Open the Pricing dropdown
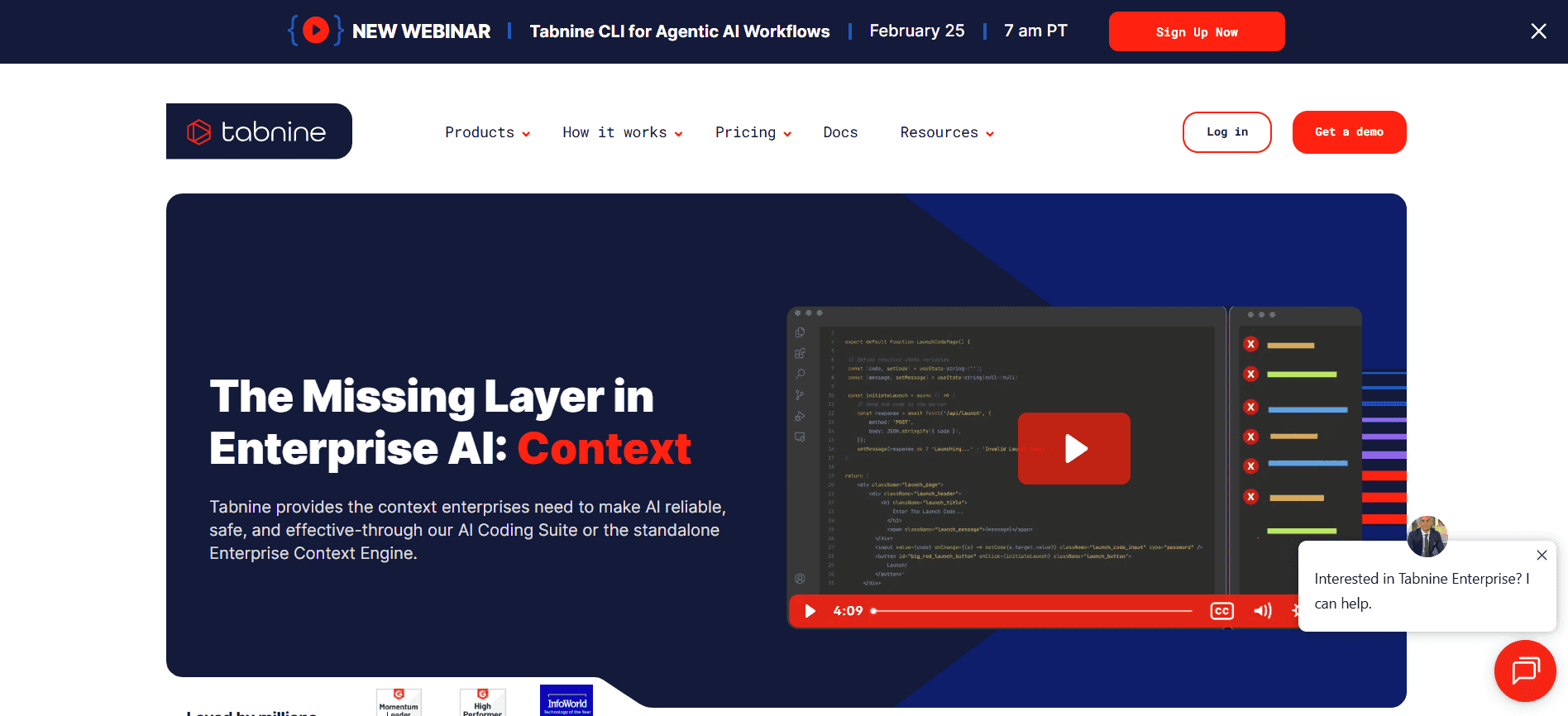Viewport: 1568px width, 716px height. coord(753,132)
